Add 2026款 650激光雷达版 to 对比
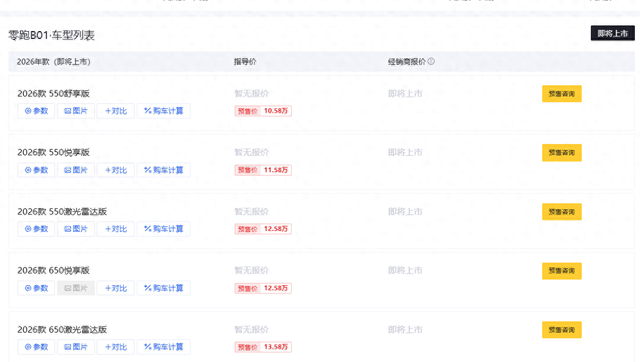 [116, 347]
